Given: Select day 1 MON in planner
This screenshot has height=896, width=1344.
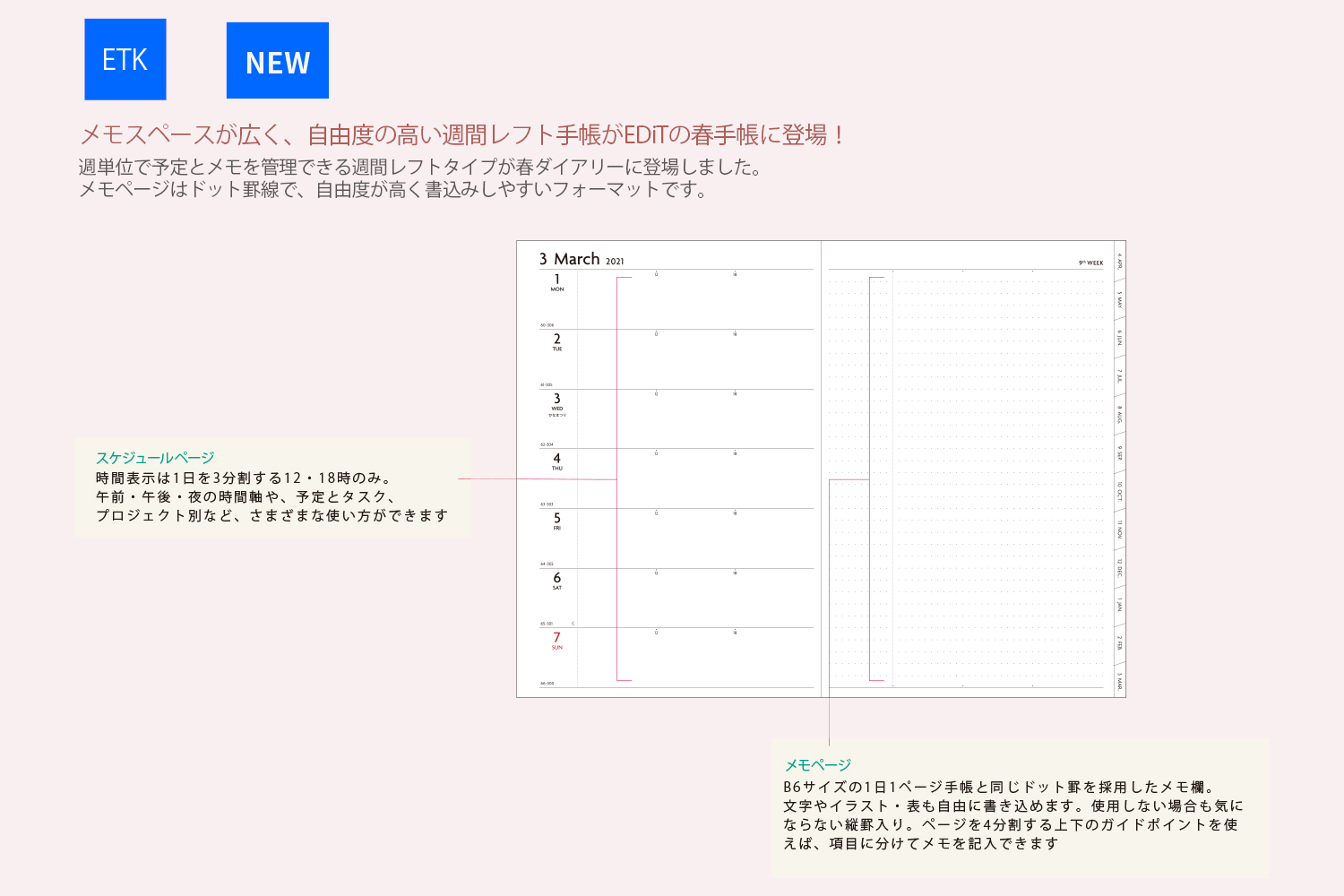Looking at the screenshot, I should pos(557,283).
